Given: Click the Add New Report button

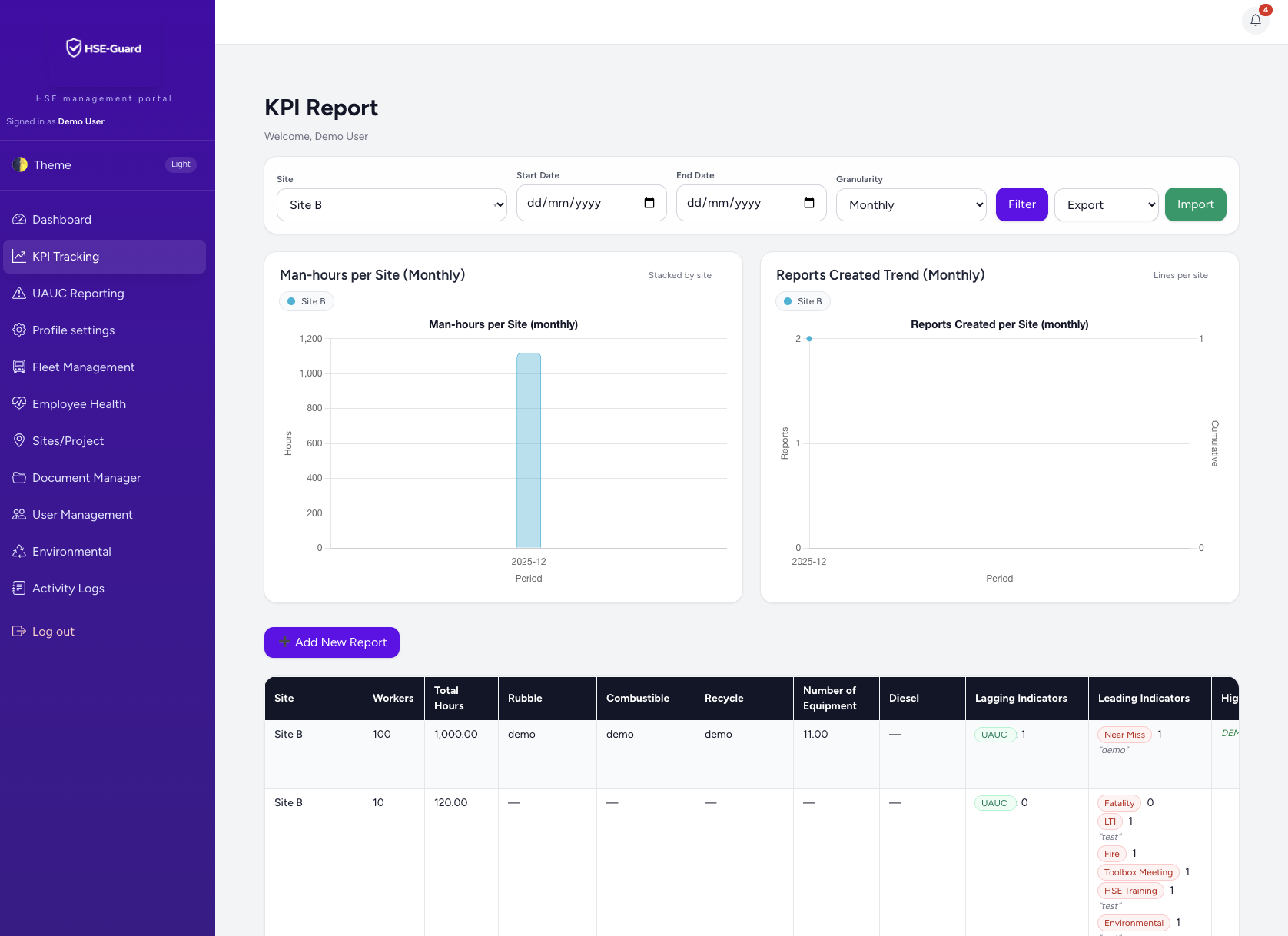Looking at the screenshot, I should pos(331,642).
